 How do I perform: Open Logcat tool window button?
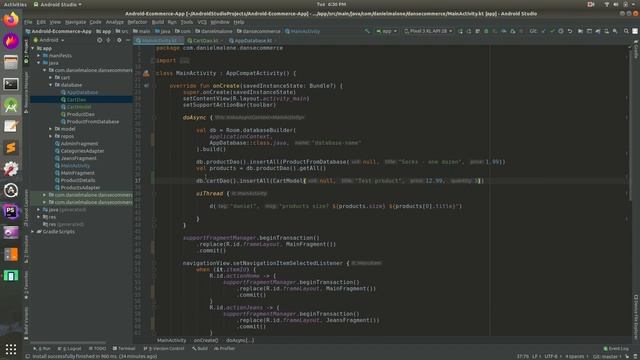coord(69,349)
